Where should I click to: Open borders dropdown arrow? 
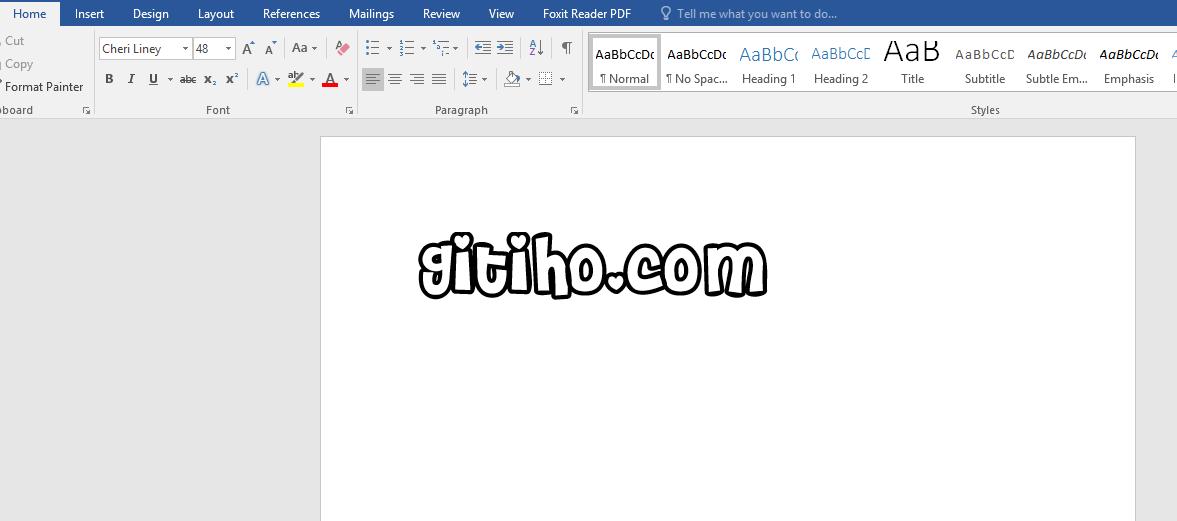(x=562, y=80)
